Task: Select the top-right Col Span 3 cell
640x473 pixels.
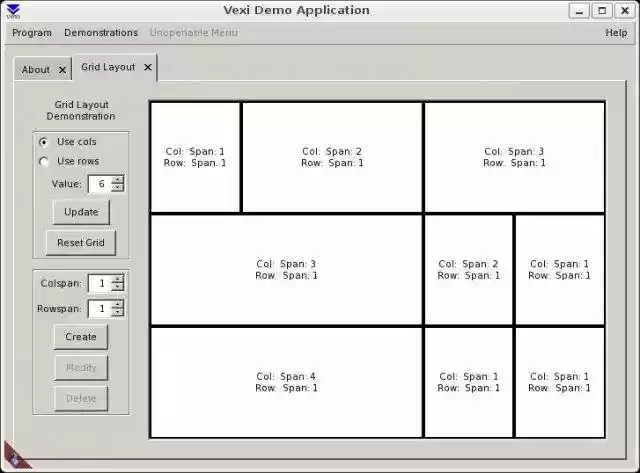Action: pyautogui.click(x=514, y=157)
